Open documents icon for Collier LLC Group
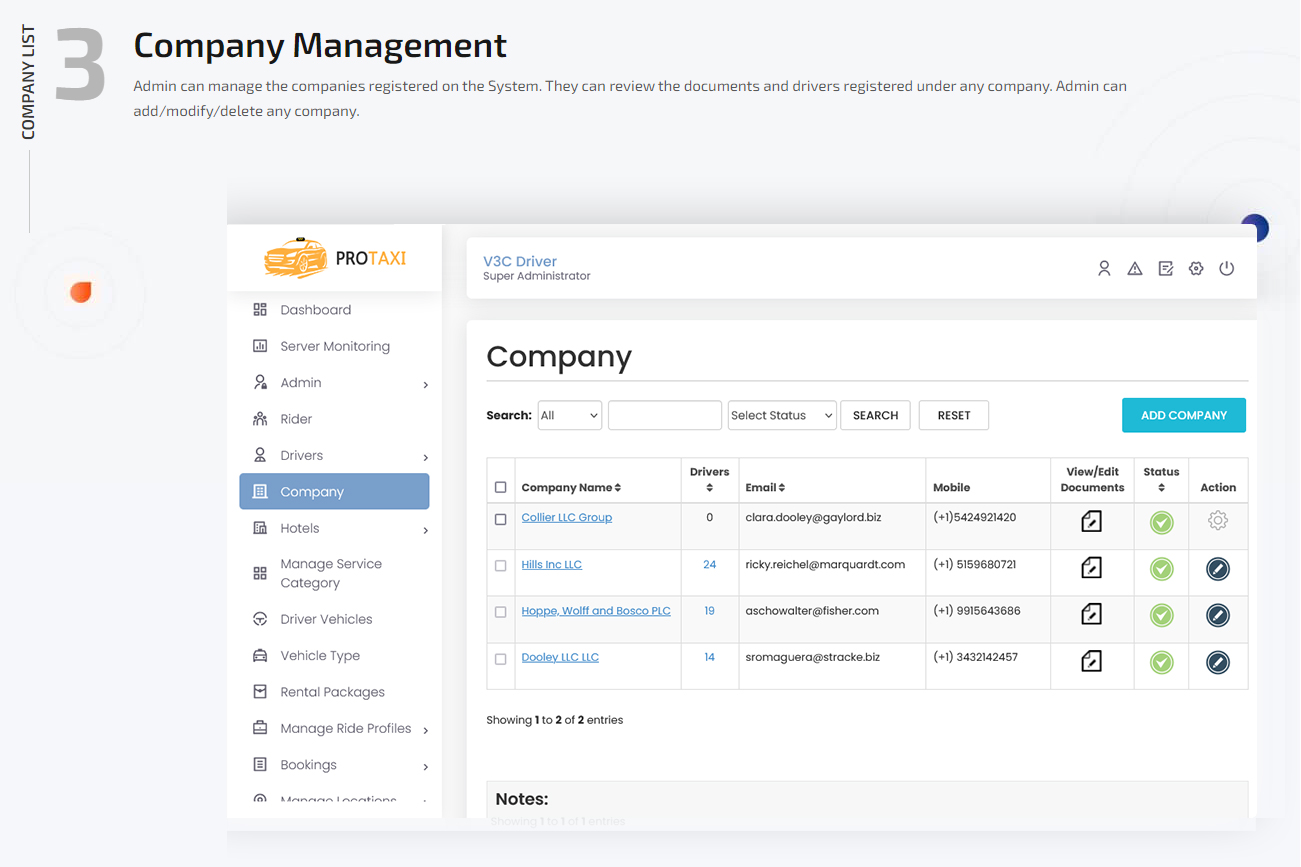The image size is (1301, 867). click(1091, 521)
